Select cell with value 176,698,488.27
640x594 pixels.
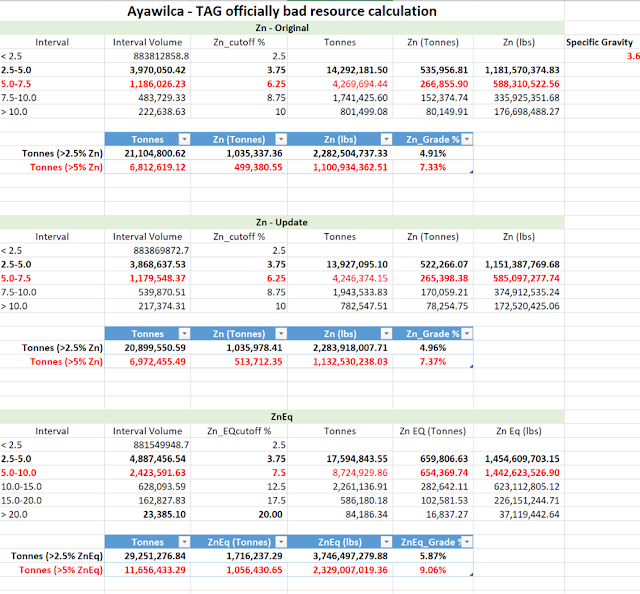pyautogui.click(x=519, y=111)
